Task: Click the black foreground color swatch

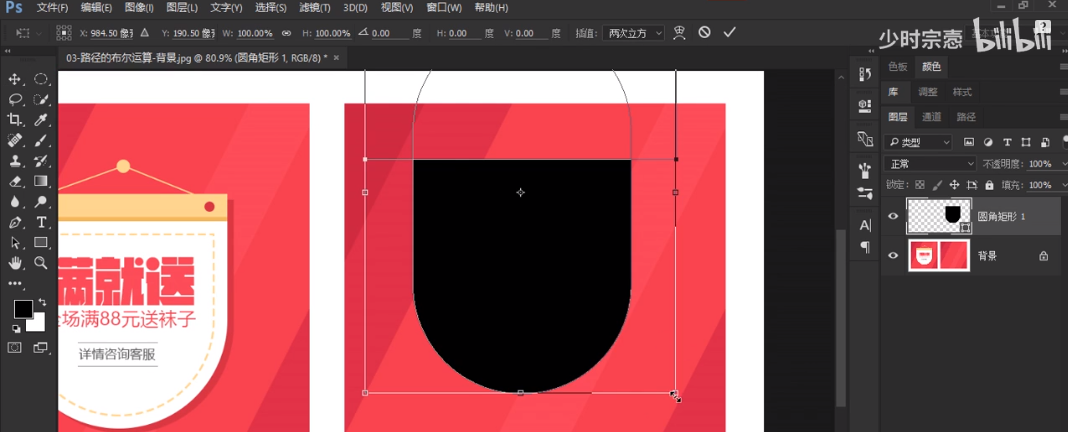Action: pyautogui.click(x=22, y=309)
